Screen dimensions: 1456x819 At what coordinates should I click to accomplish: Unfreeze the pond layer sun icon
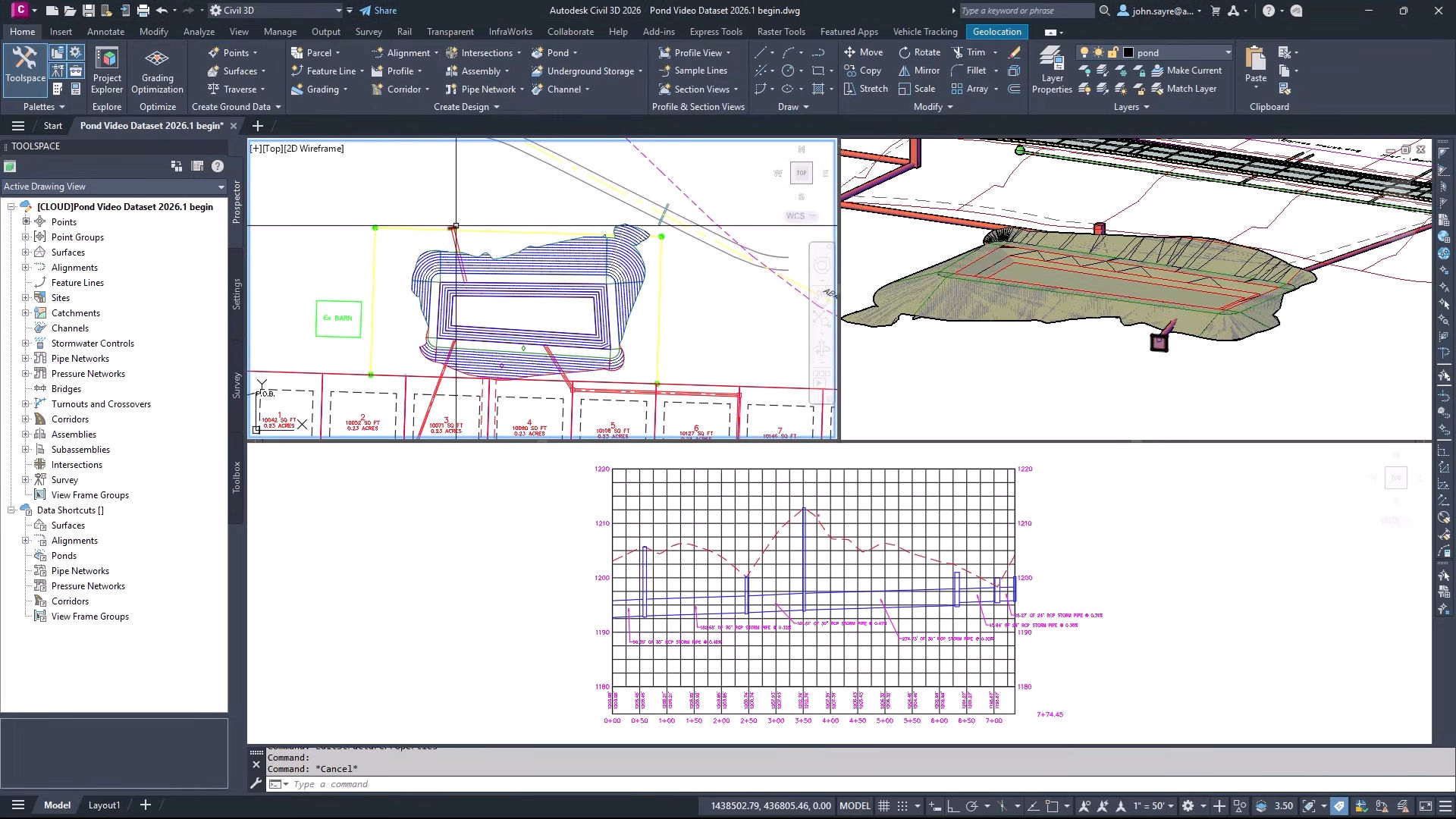pyautogui.click(x=1098, y=52)
